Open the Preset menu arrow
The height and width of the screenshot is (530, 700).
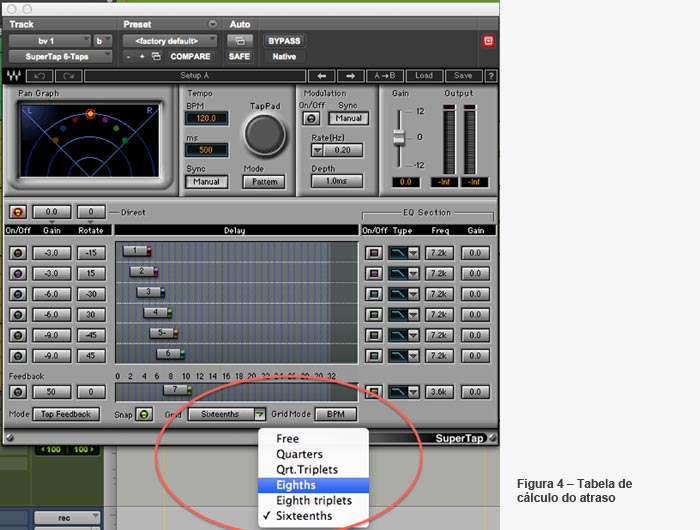(212, 24)
